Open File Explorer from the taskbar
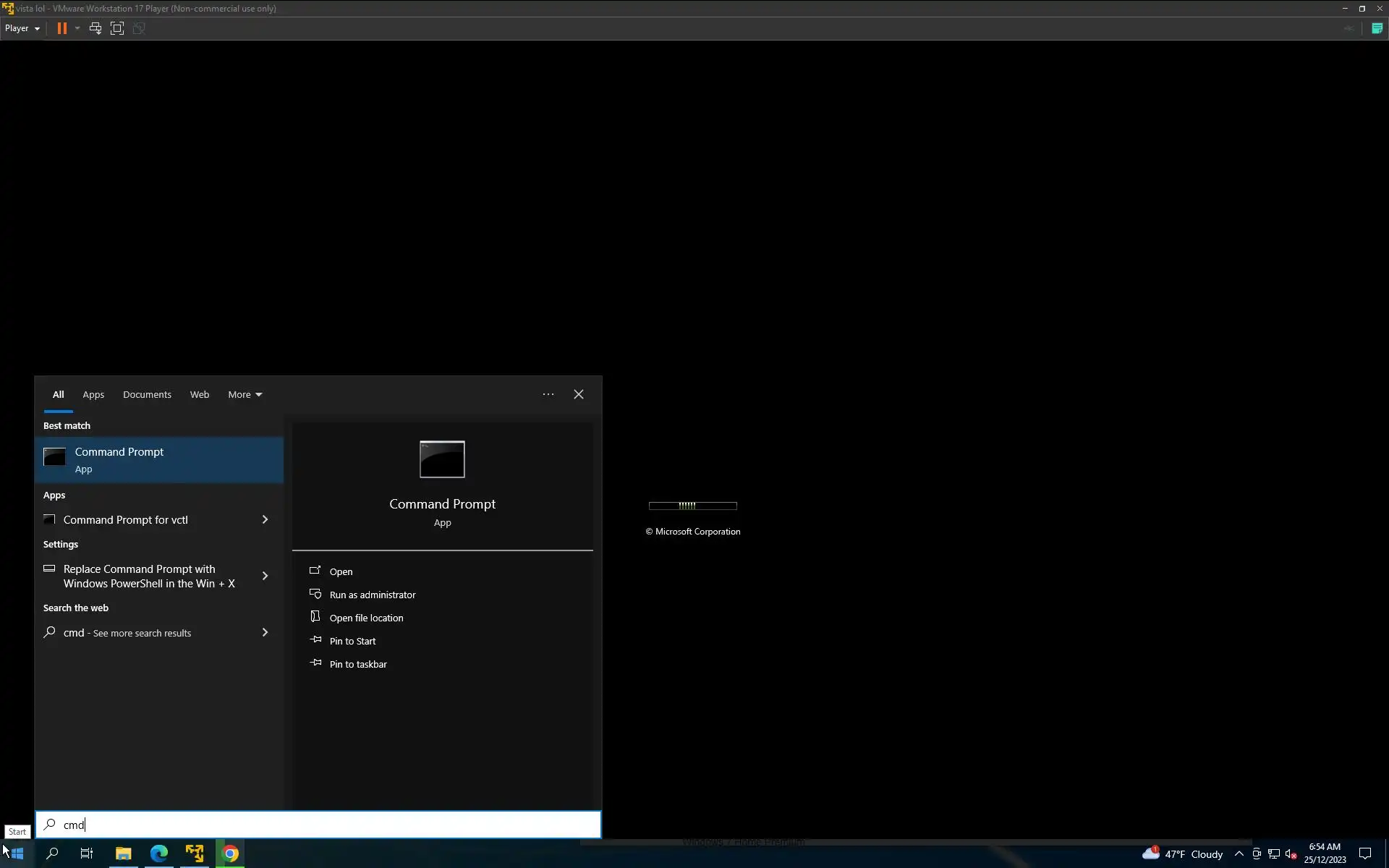Screen dimensions: 1389x868 124,854
